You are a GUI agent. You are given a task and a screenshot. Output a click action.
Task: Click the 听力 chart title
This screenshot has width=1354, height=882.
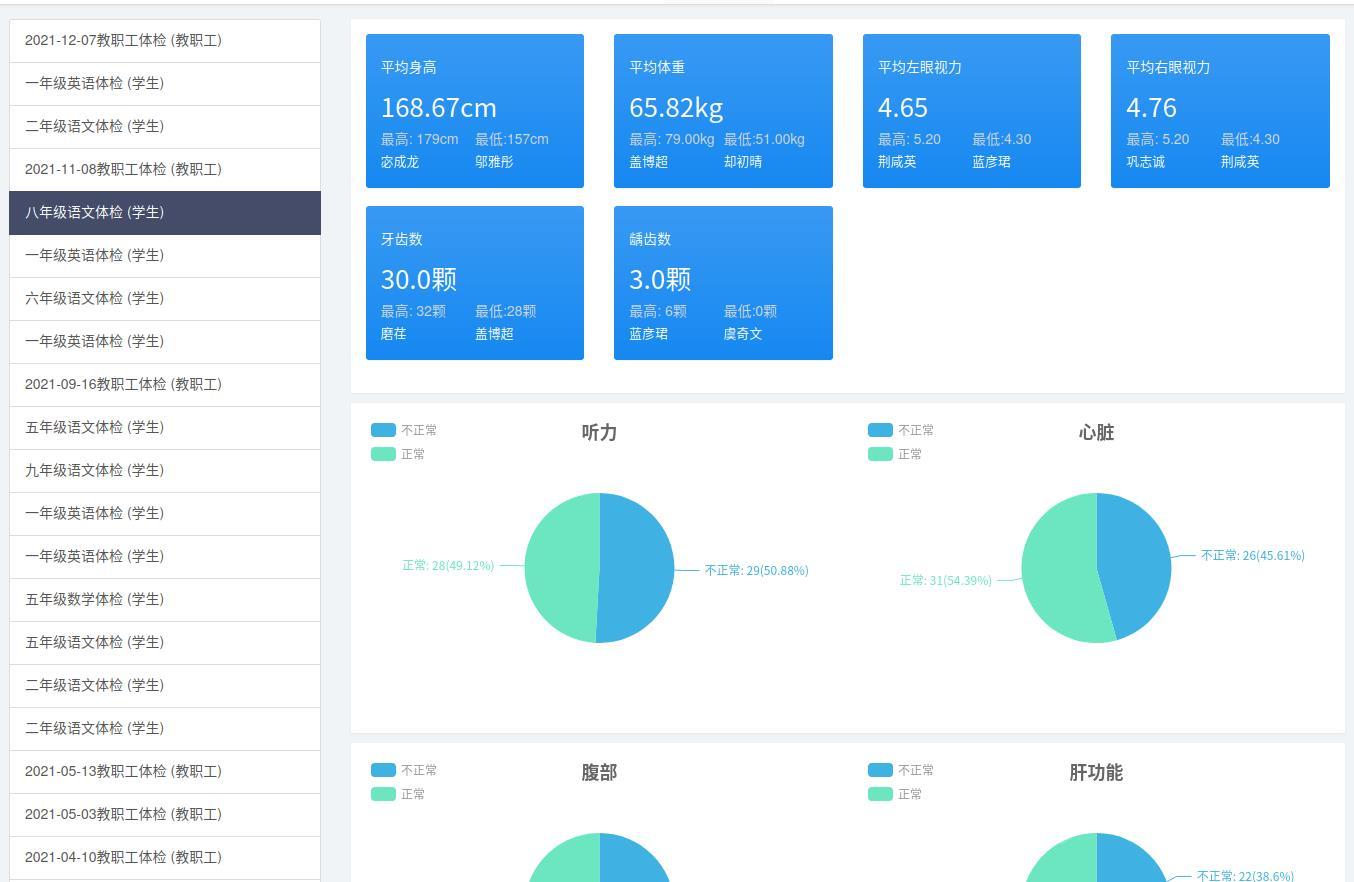599,433
